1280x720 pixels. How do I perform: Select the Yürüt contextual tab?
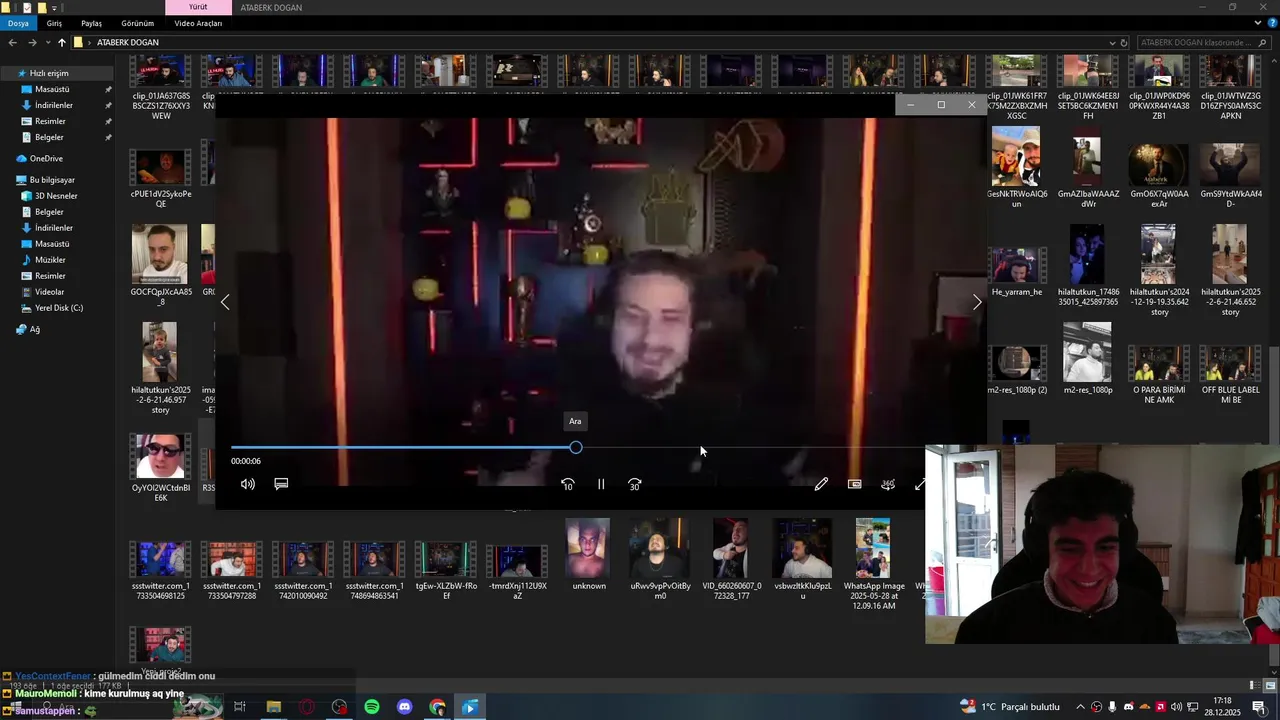click(198, 7)
